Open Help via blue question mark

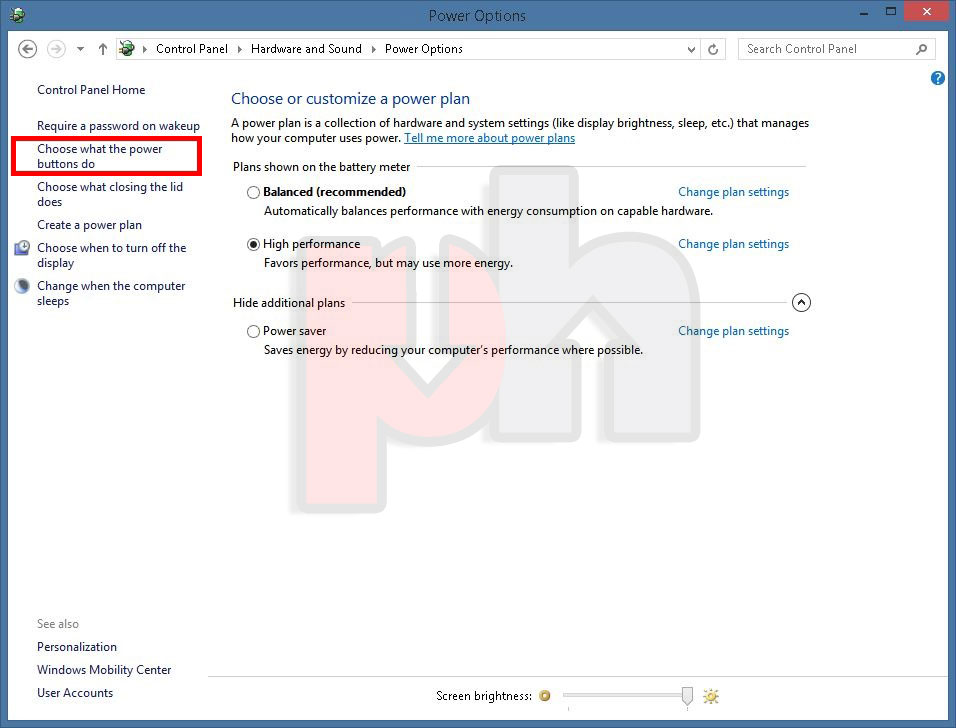pyautogui.click(x=937, y=78)
